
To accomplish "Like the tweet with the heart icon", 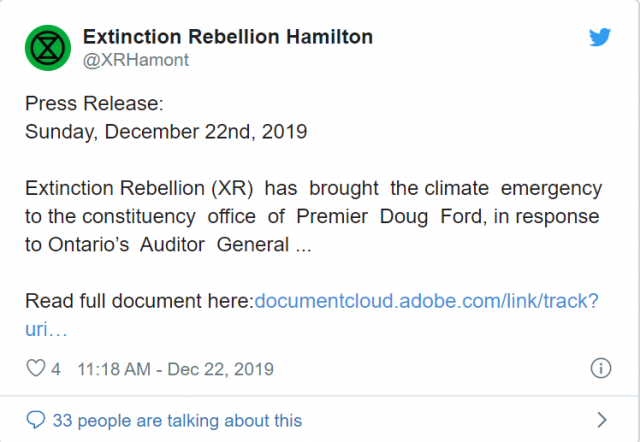I will 36,368.
